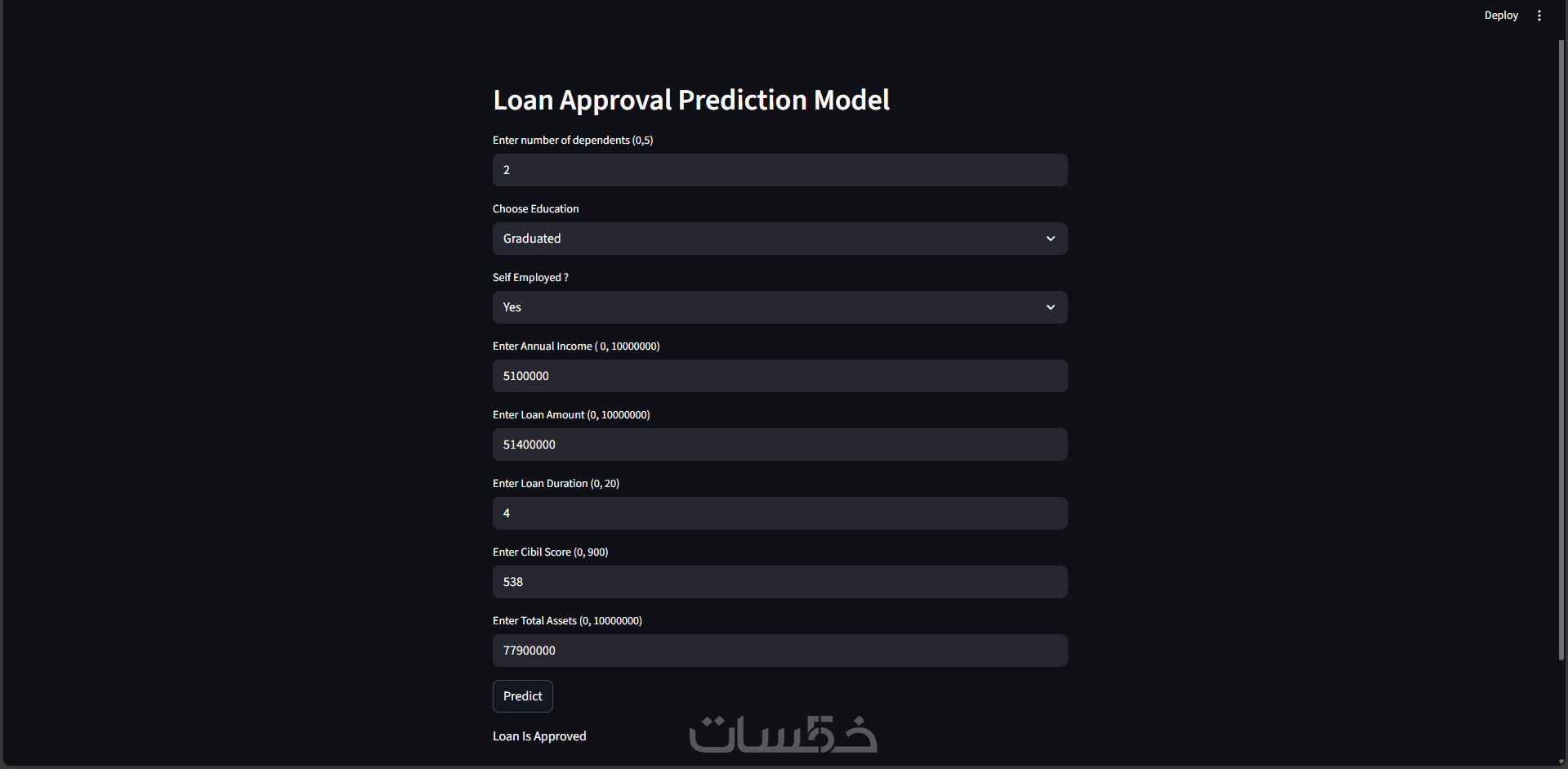This screenshot has width=1568, height=769.
Task: Focus the Annual Income input field
Action: [x=780, y=376]
